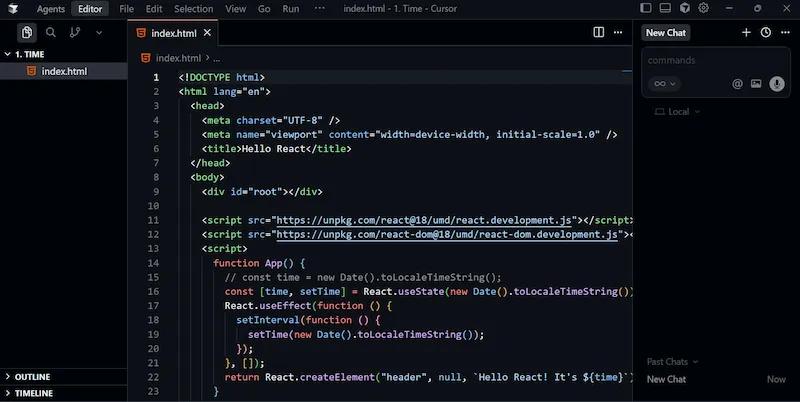Open the Run menu
The width and height of the screenshot is (800, 402).
(291, 9)
